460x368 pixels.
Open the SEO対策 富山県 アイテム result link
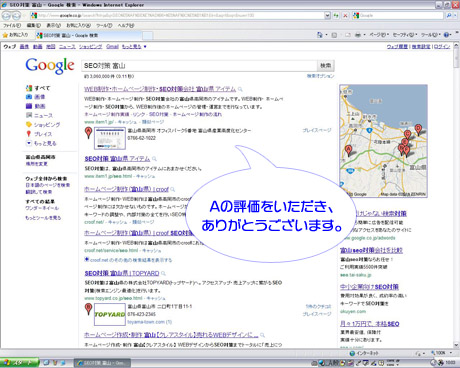point(117,159)
